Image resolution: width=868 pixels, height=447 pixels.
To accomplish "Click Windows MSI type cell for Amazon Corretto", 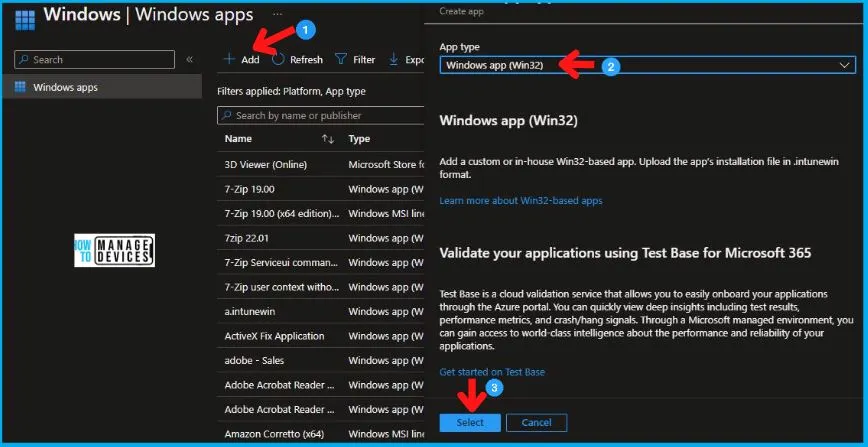I will coord(386,434).
